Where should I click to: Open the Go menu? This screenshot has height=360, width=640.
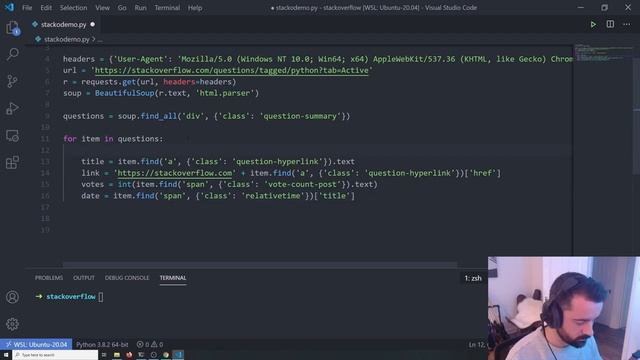[122, 8]
